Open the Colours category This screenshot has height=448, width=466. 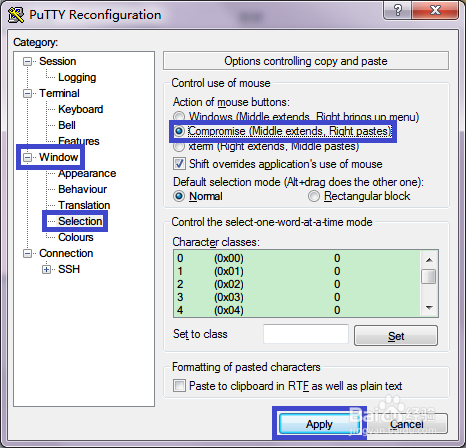pos(76,237)
